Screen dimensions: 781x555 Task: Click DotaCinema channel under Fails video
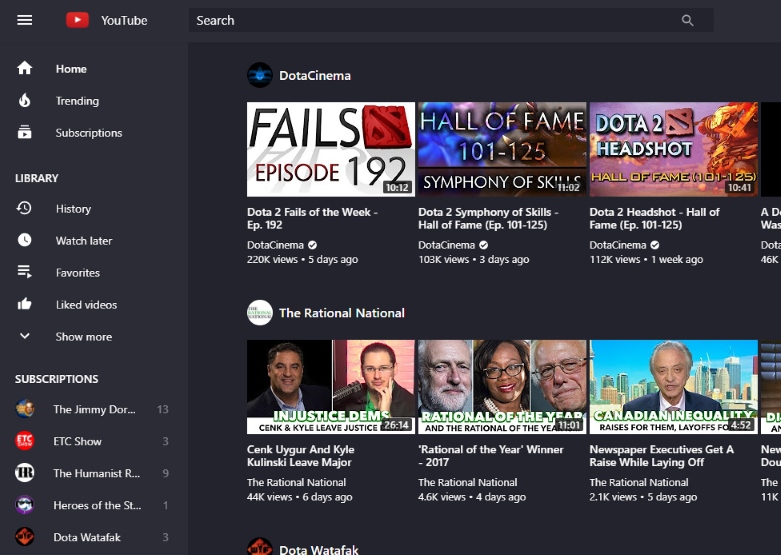(275, 245)
